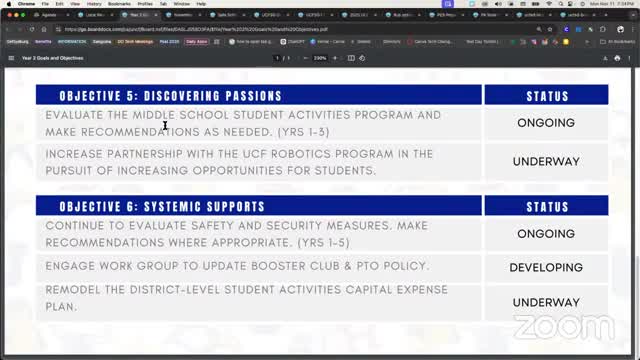The height and width of the screenshot is (360, 640).
Task: Reload the current page
Action: 32,29
